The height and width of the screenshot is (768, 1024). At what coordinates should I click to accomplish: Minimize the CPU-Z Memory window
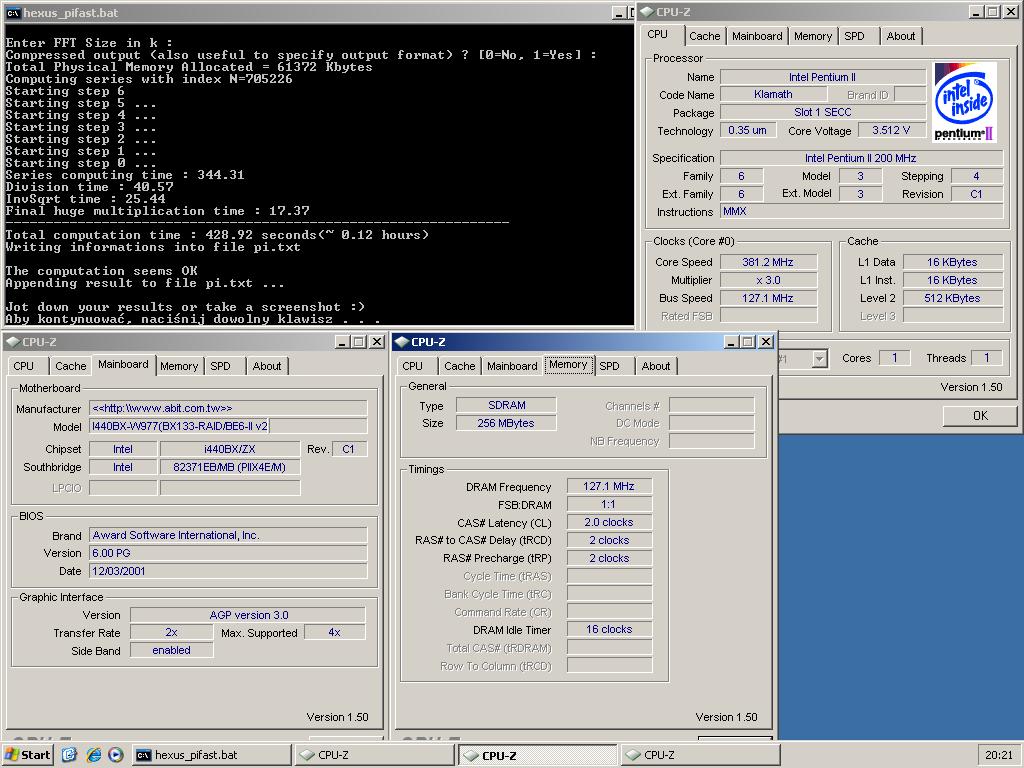[x=731, y=342]
